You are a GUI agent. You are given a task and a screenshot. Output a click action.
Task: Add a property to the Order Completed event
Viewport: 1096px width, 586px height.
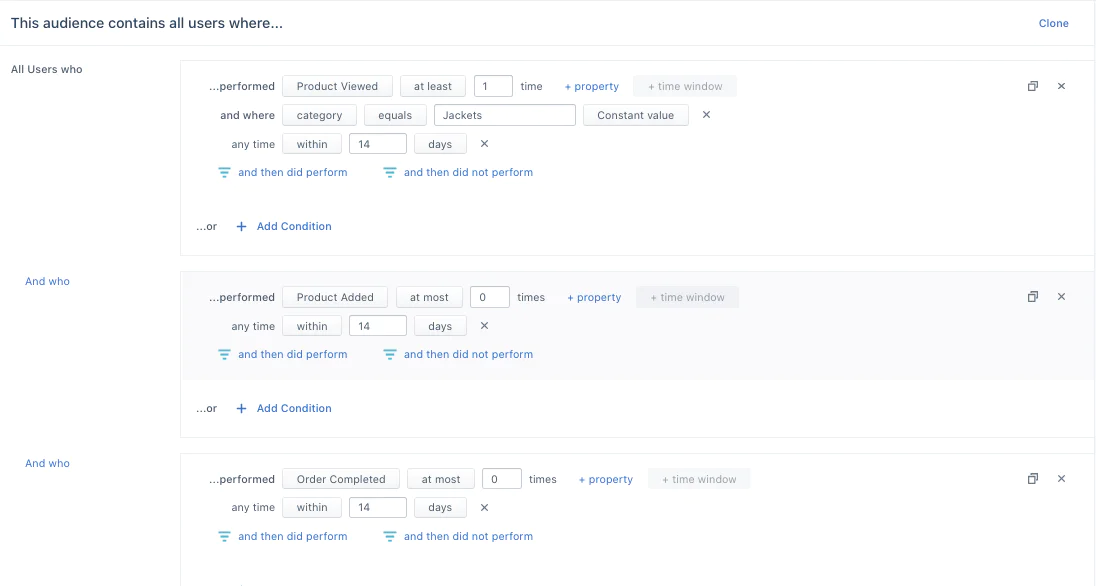(x=605, y=479)
